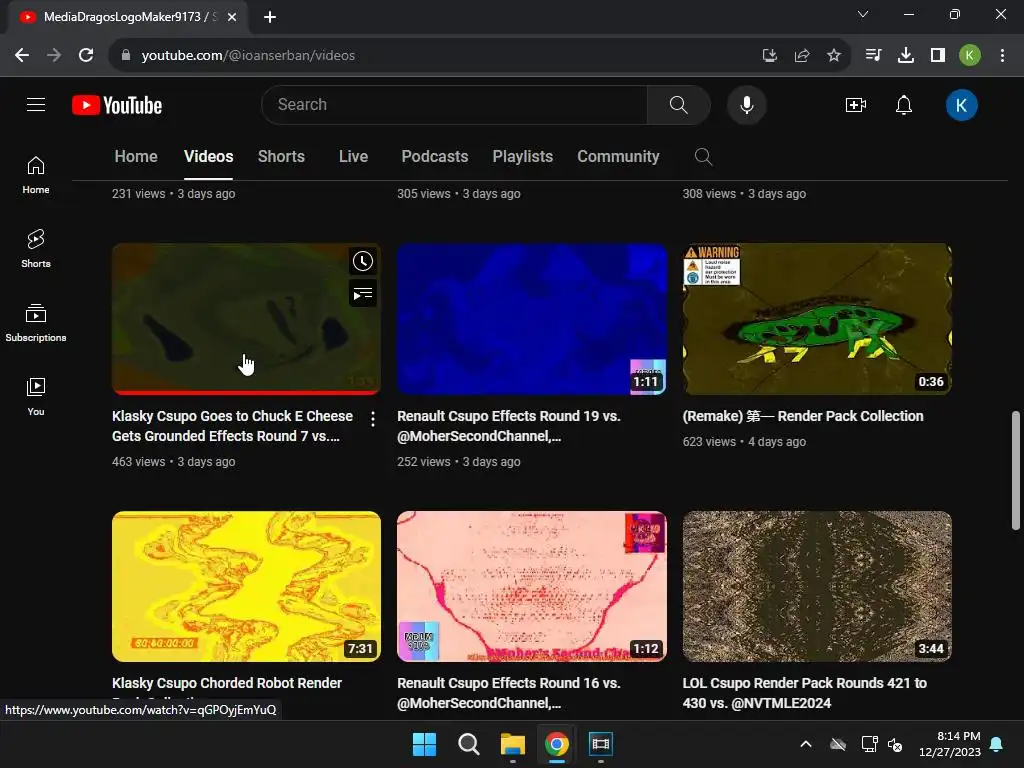The width and height of the screenshot is (1024, 768).
Task: Open the Windows Start menu
Action: tap(424, 744)
